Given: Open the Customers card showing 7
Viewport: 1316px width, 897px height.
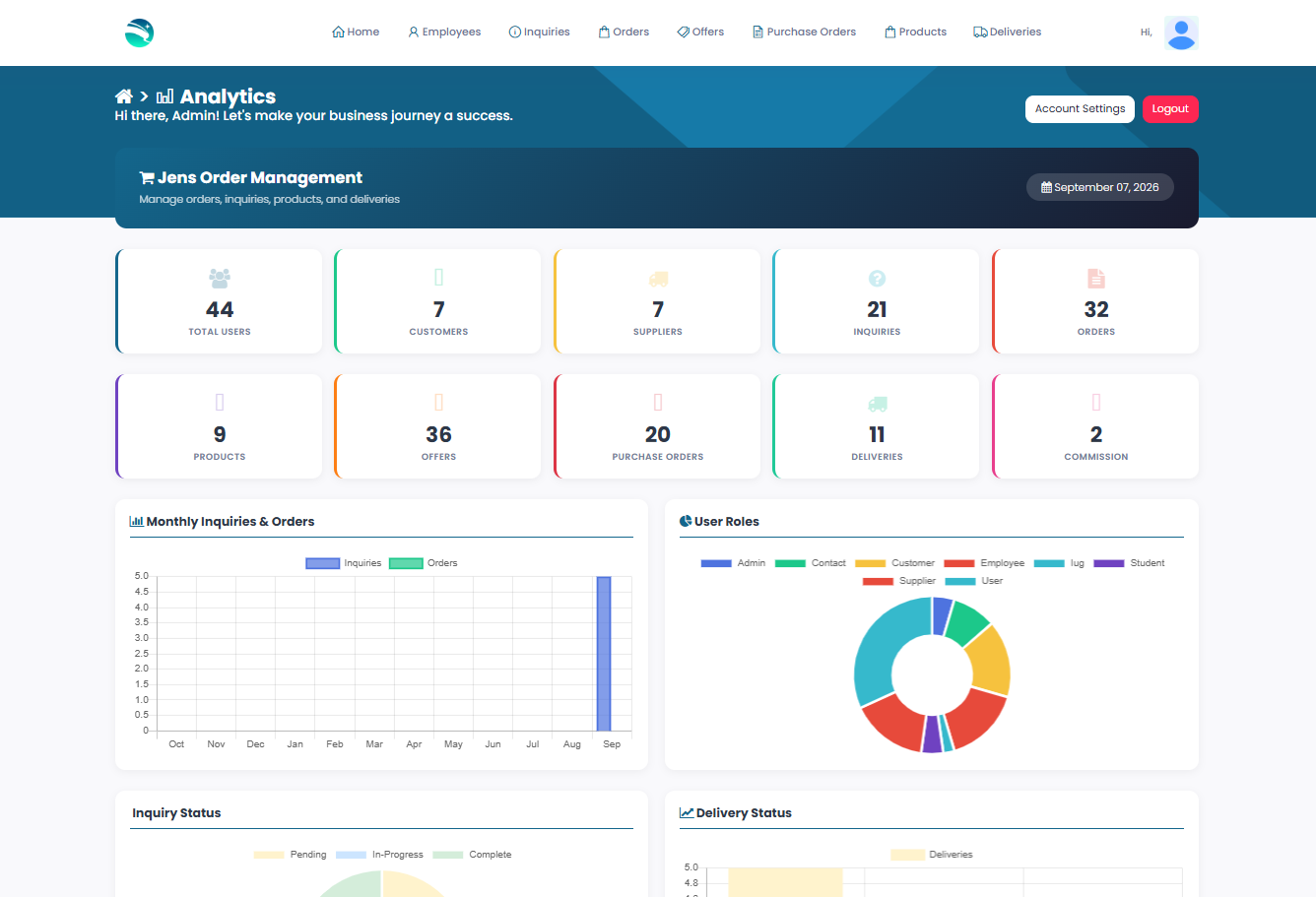Looking at the screenshot, I should click(438, 301).
